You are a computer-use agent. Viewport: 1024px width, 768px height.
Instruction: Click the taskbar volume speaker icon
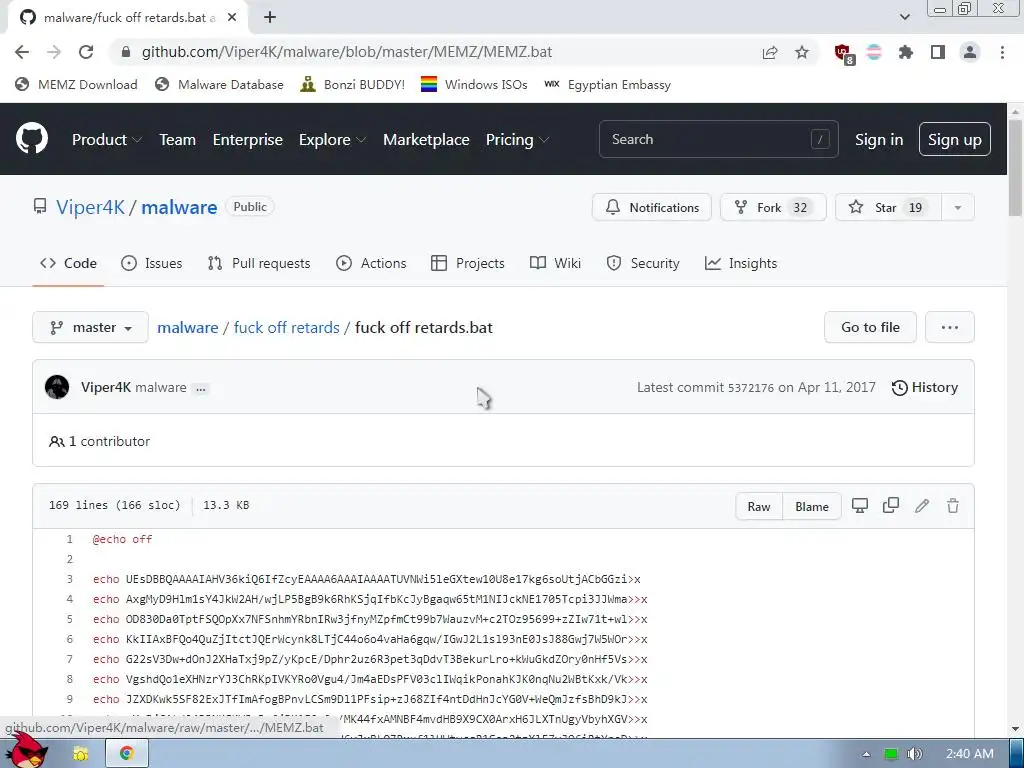(915, 754)
